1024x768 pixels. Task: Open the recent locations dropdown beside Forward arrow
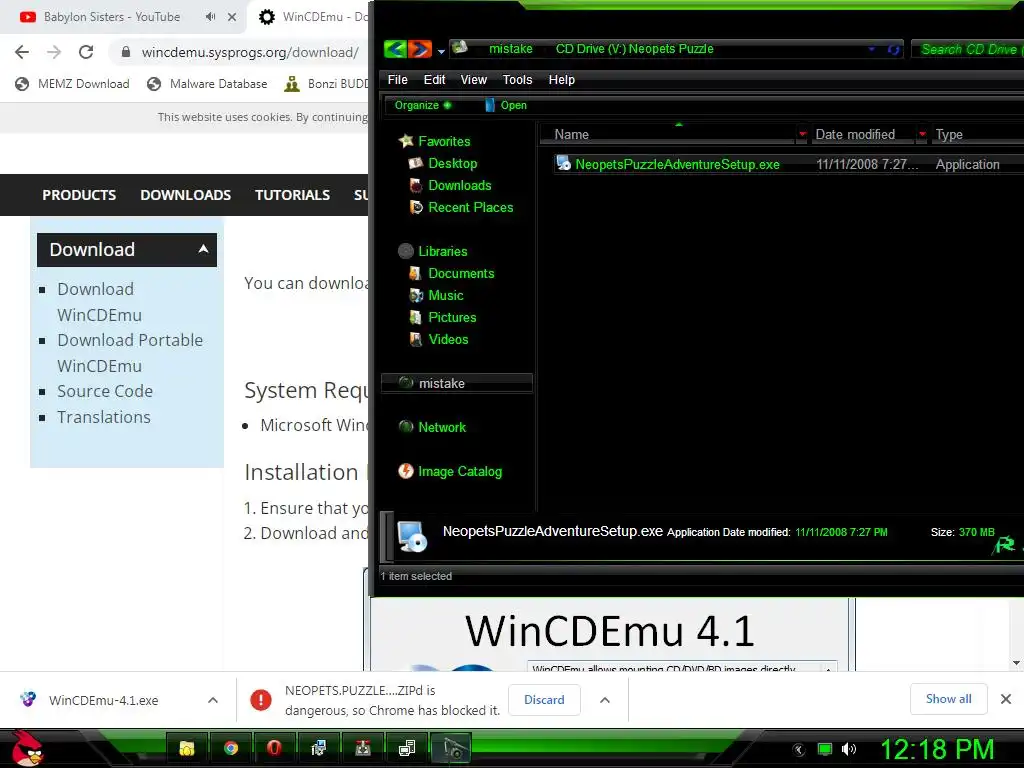(441, 51)
